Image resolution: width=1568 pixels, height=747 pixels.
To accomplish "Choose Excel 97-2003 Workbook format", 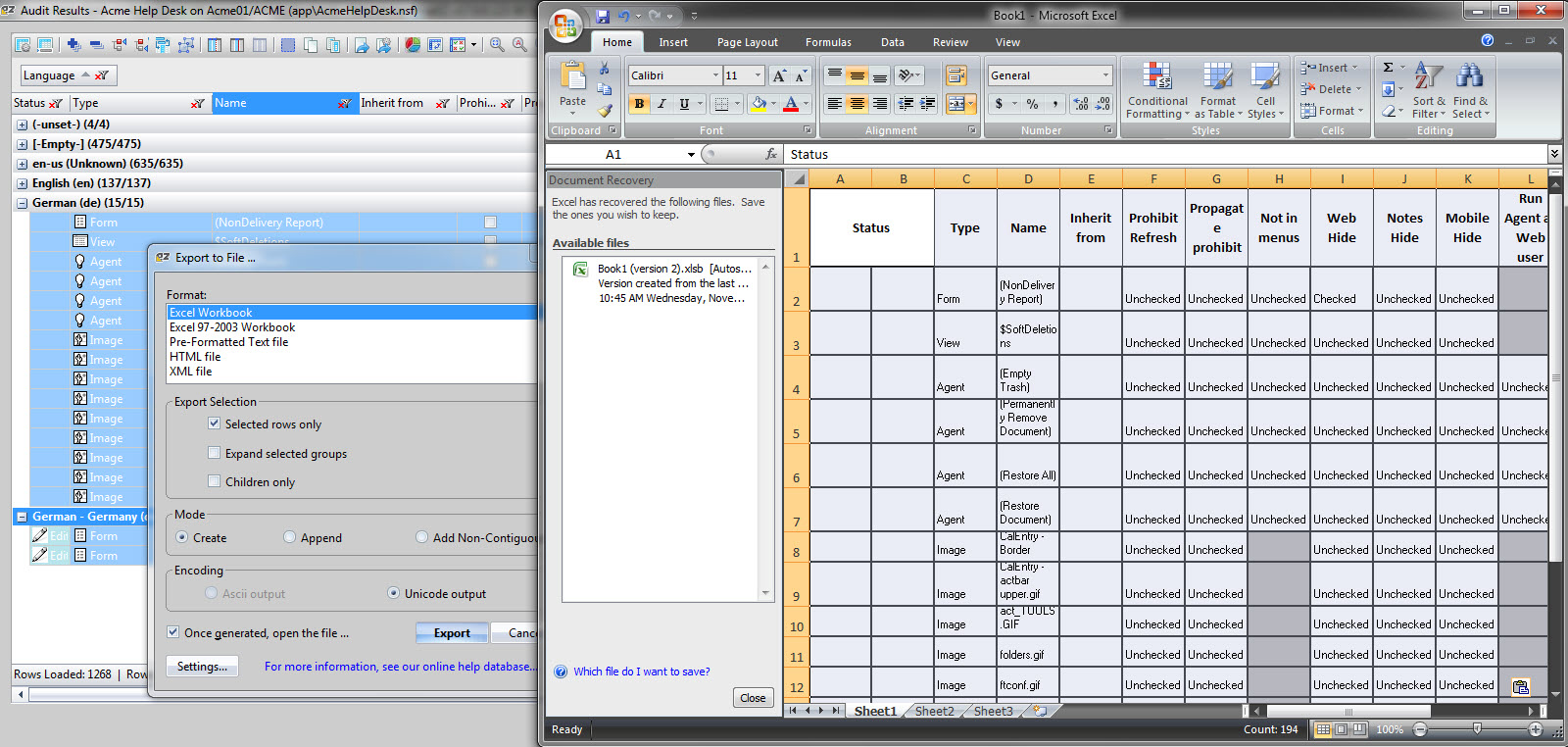I will pyautogui.click(x=232, y=327).
